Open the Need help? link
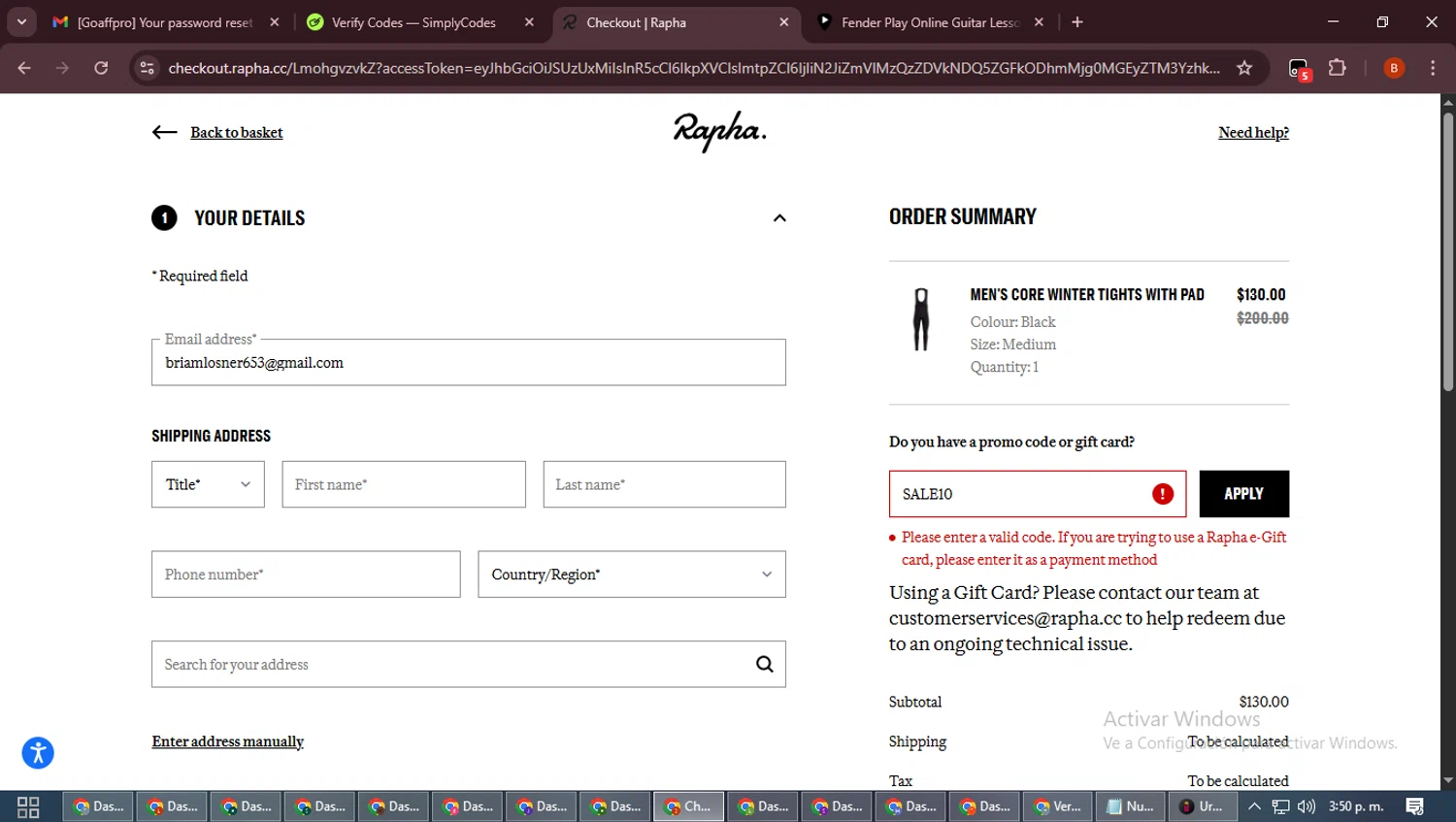The width and height of the screenshot is (1456, 822). point(1253,132)
